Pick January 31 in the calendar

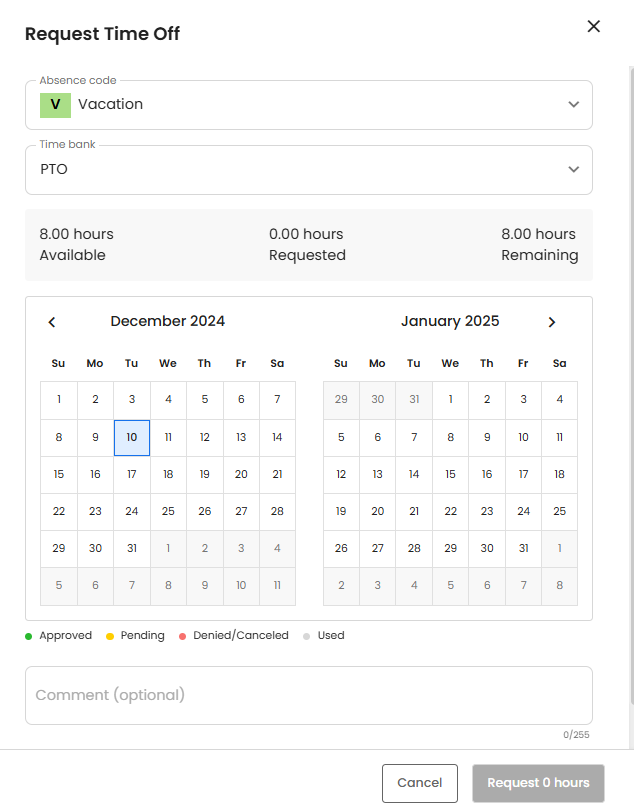523,548
